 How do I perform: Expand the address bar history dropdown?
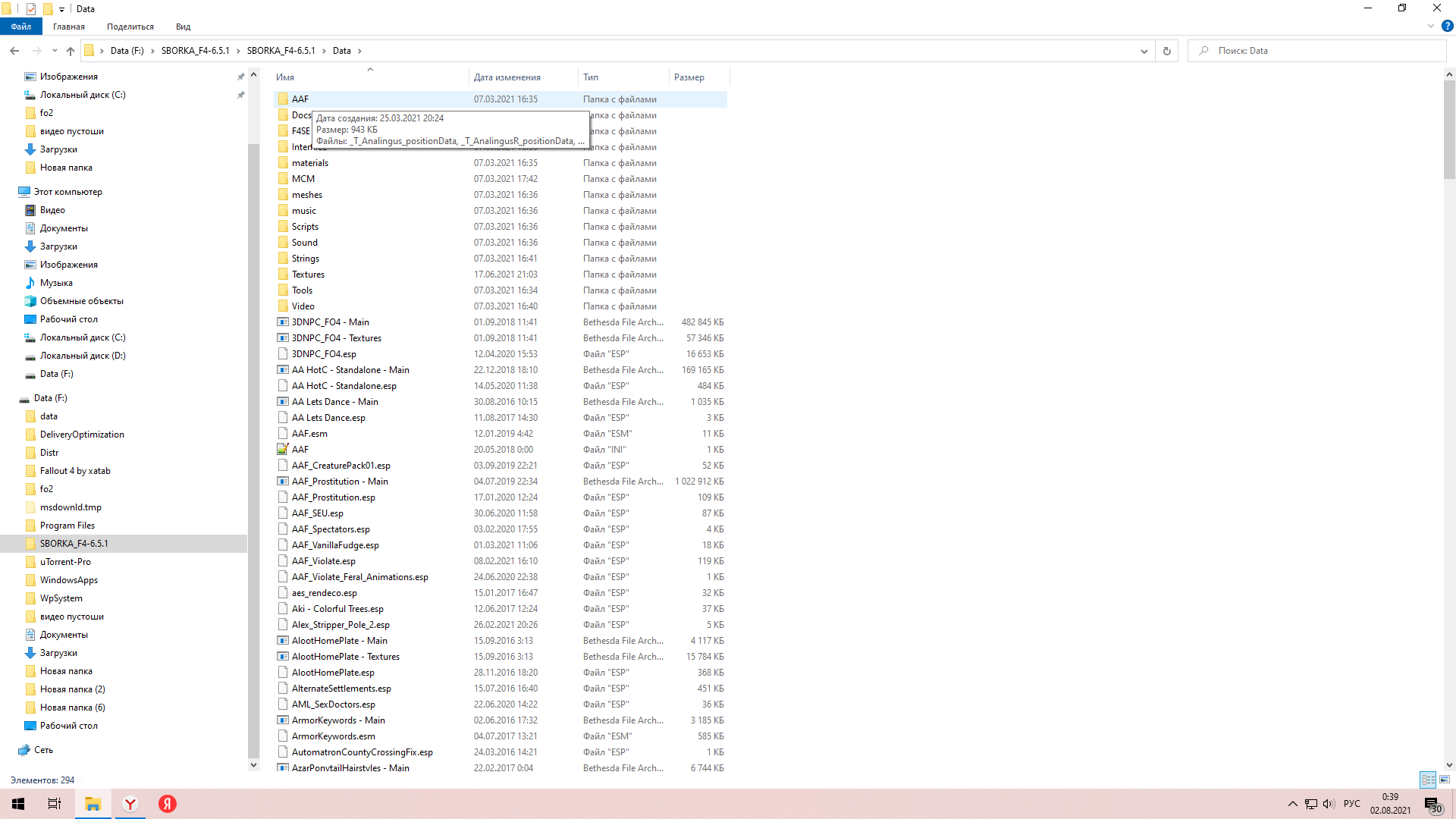(1144, 51)
